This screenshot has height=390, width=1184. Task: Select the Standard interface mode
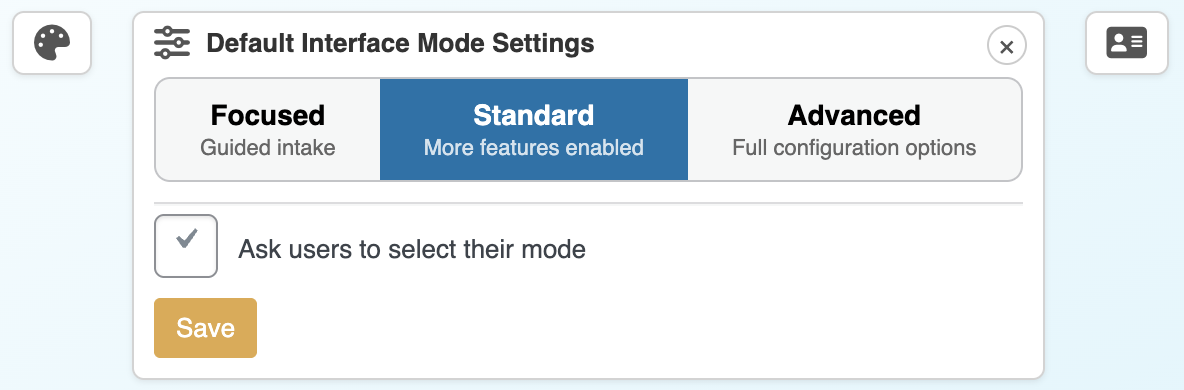(534, 130)
